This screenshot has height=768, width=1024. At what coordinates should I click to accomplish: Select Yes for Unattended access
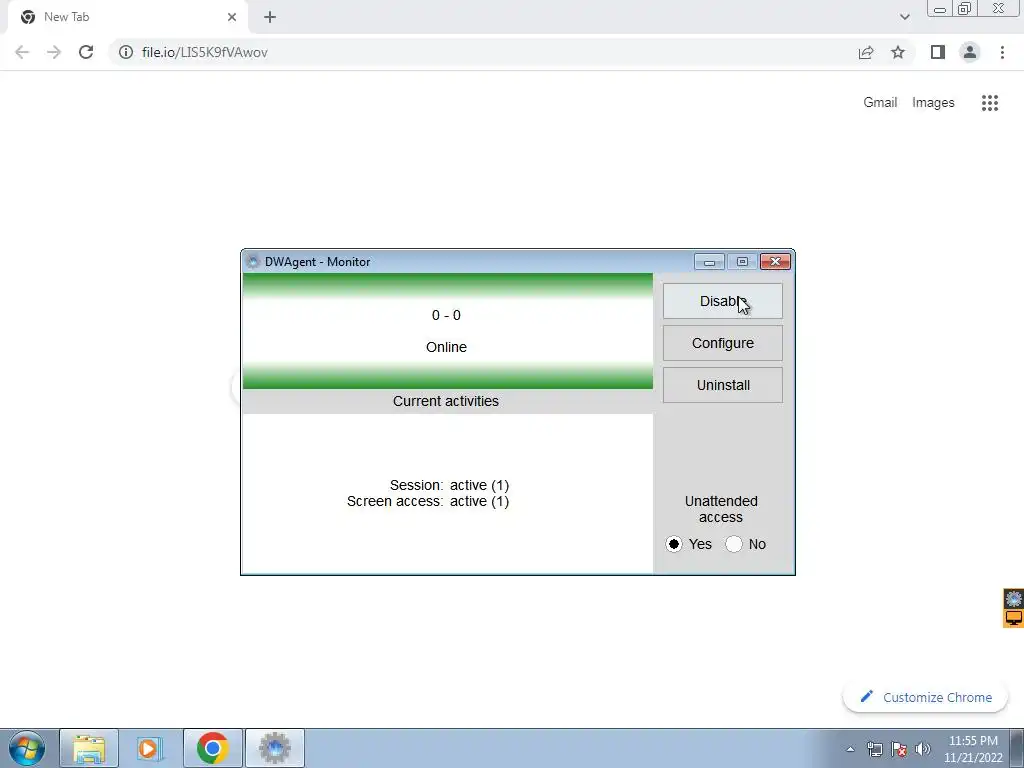click(x=674, y=544)
